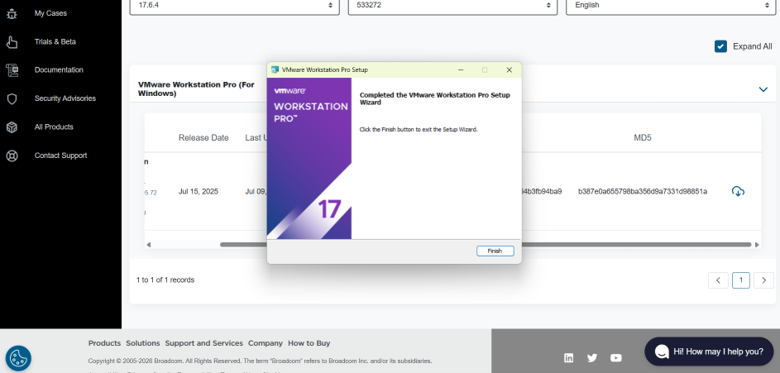The width and height of the screenshot is (780, 373).
Task: Open the Products footer link
Action: (x=104, y=343)
